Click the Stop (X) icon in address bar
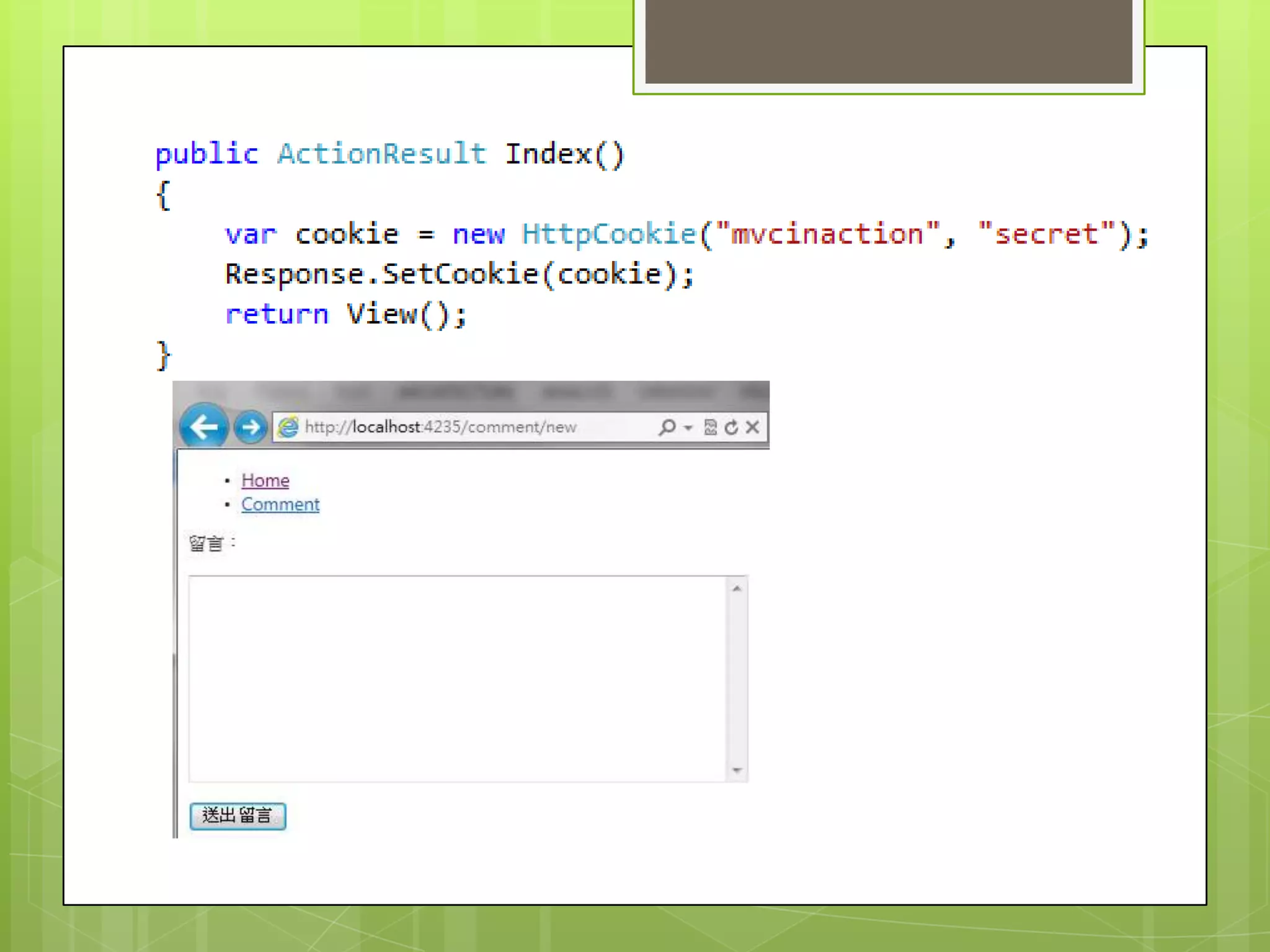 point(753,427)
